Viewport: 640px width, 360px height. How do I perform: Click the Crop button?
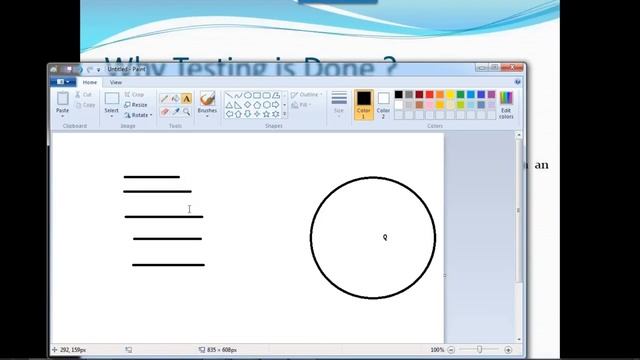(x=134, y=95)
